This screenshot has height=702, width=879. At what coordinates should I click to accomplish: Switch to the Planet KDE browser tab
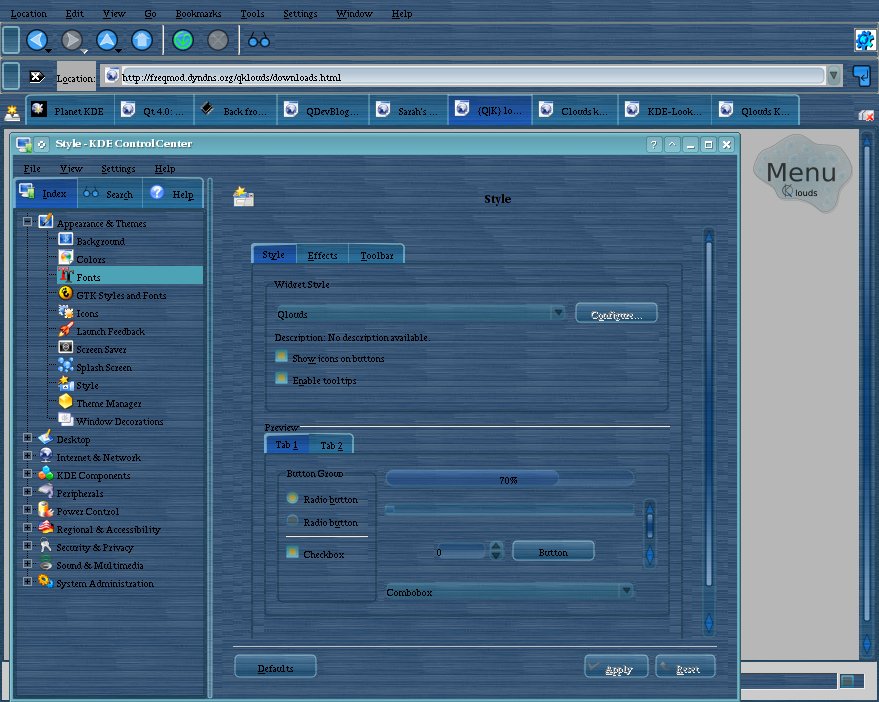click(70, 110)
